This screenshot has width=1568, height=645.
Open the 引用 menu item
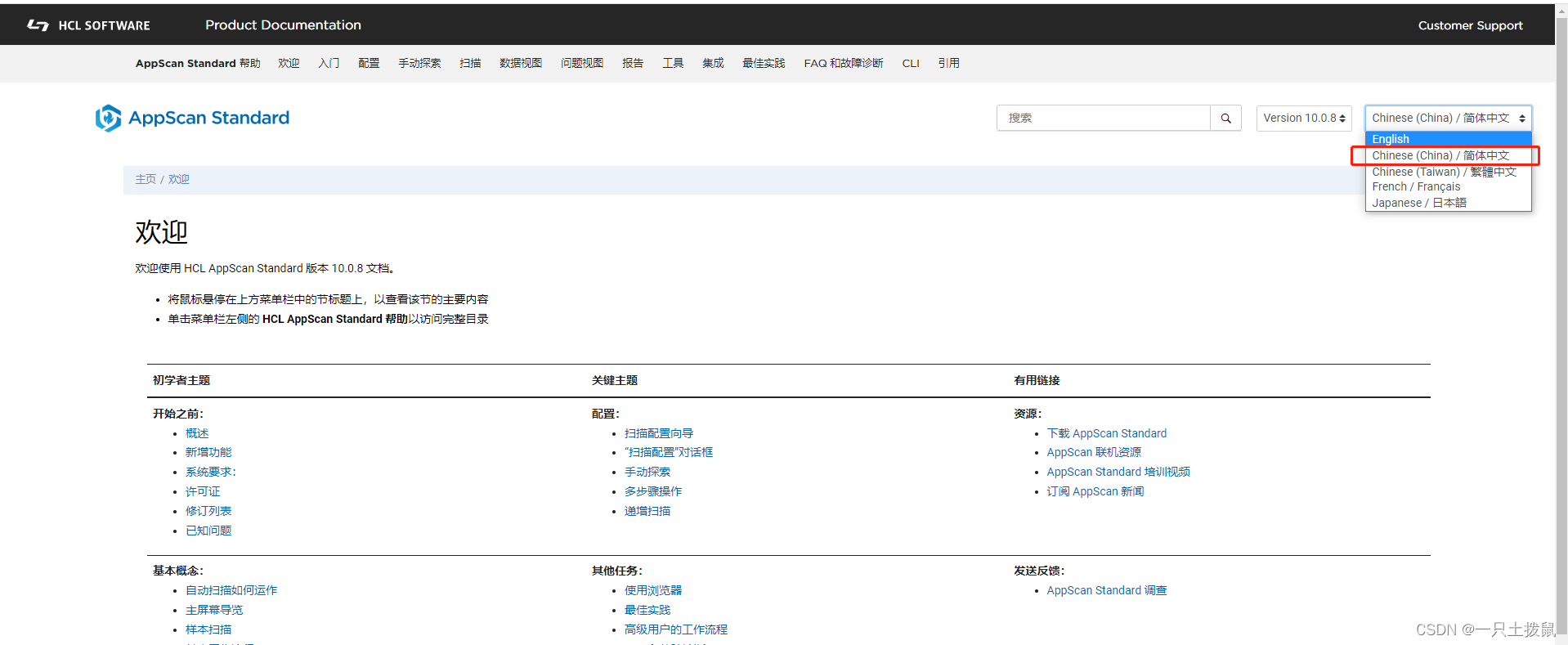click(x=949, y=63)
